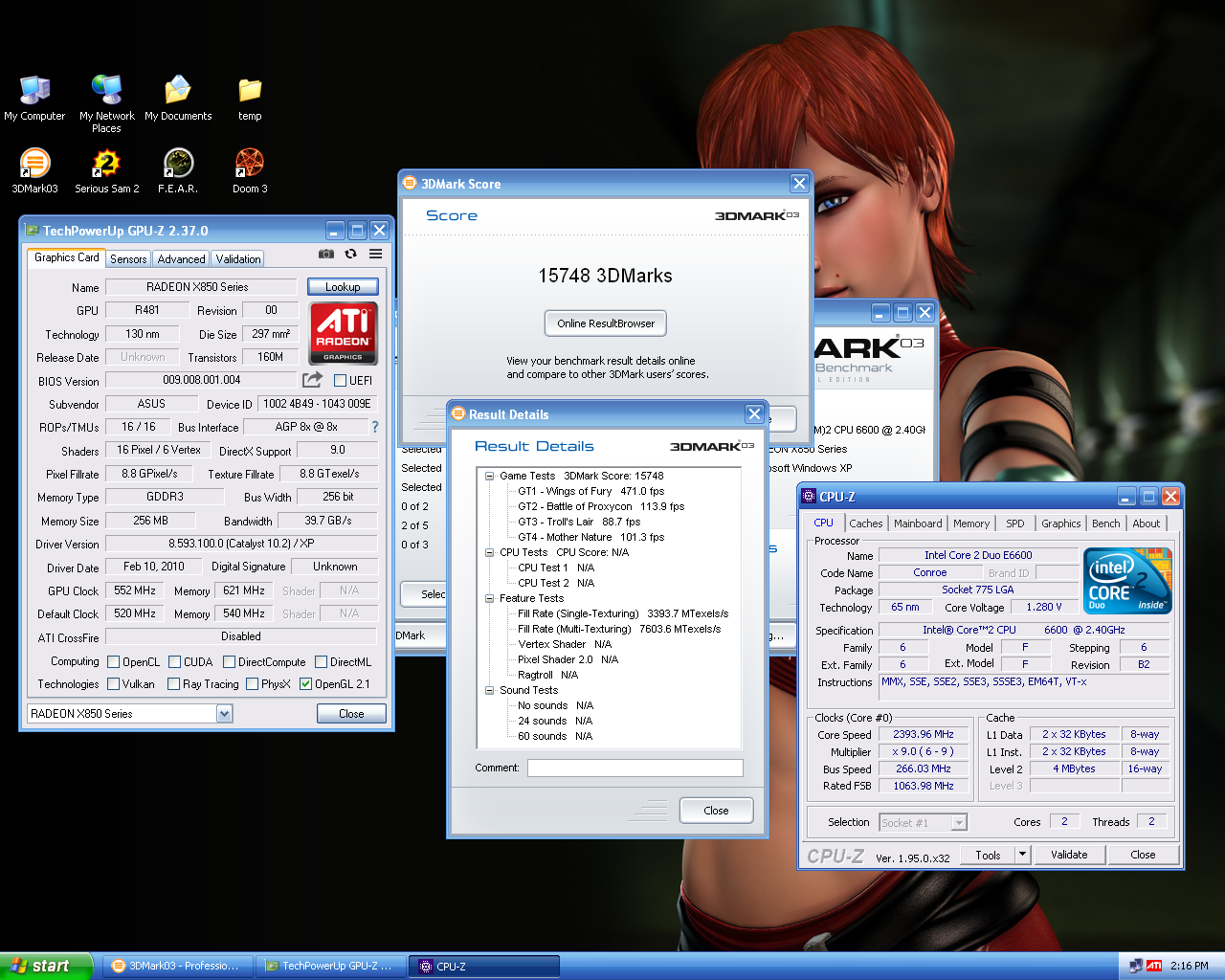The height and width of the screenshot is (980, 1225).
Task: Click the network tray icon
Action: (1135, 966)
